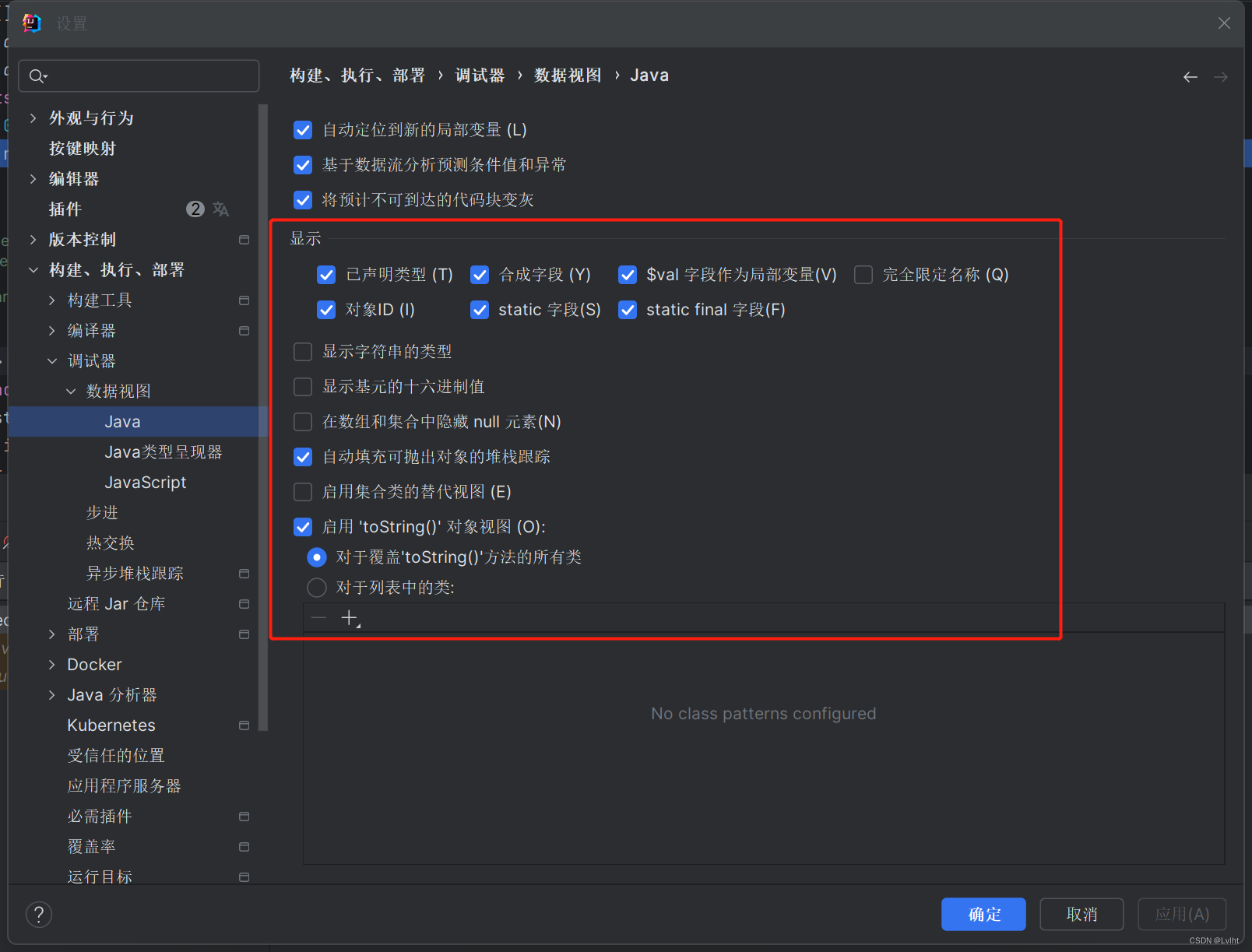Click project-level icon beside 编译器
This screenshot has height=952, width=1252.
(x=244, y=331)
